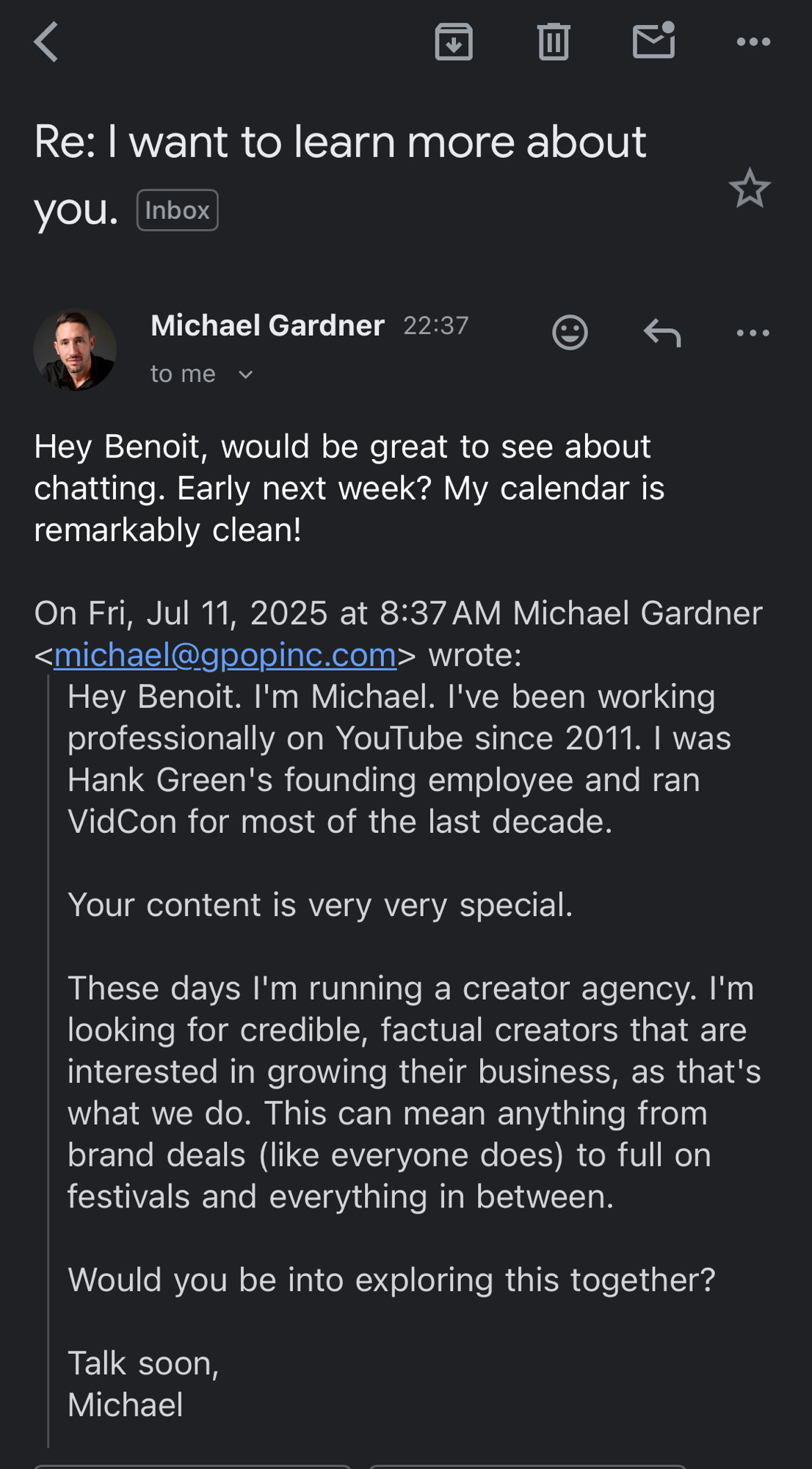Screen dimensions: 812x1469
Task: Tap "Your content is very very special." line
Action: (320, 905)
